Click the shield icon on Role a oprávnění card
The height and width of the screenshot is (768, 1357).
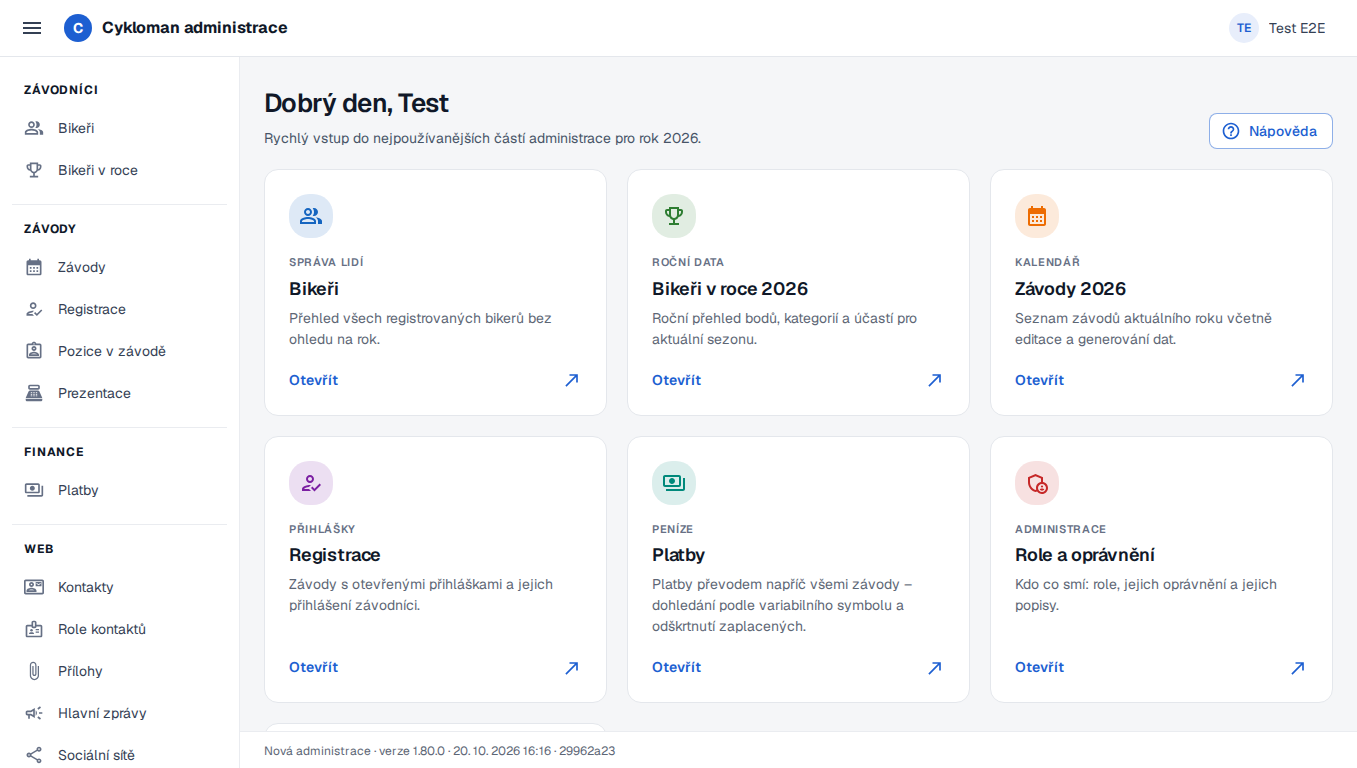(x=1037, y=483)
